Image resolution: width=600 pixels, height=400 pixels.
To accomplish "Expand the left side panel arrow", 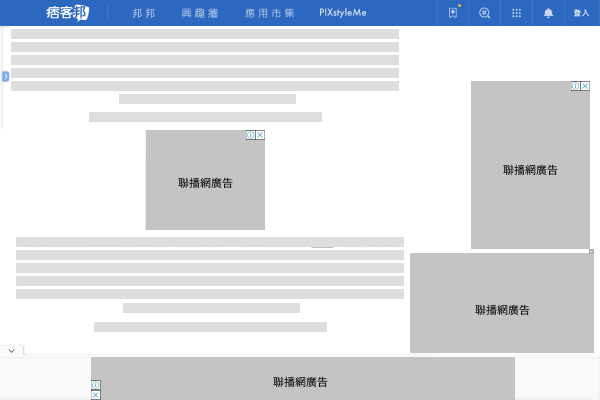I will 5,76.
